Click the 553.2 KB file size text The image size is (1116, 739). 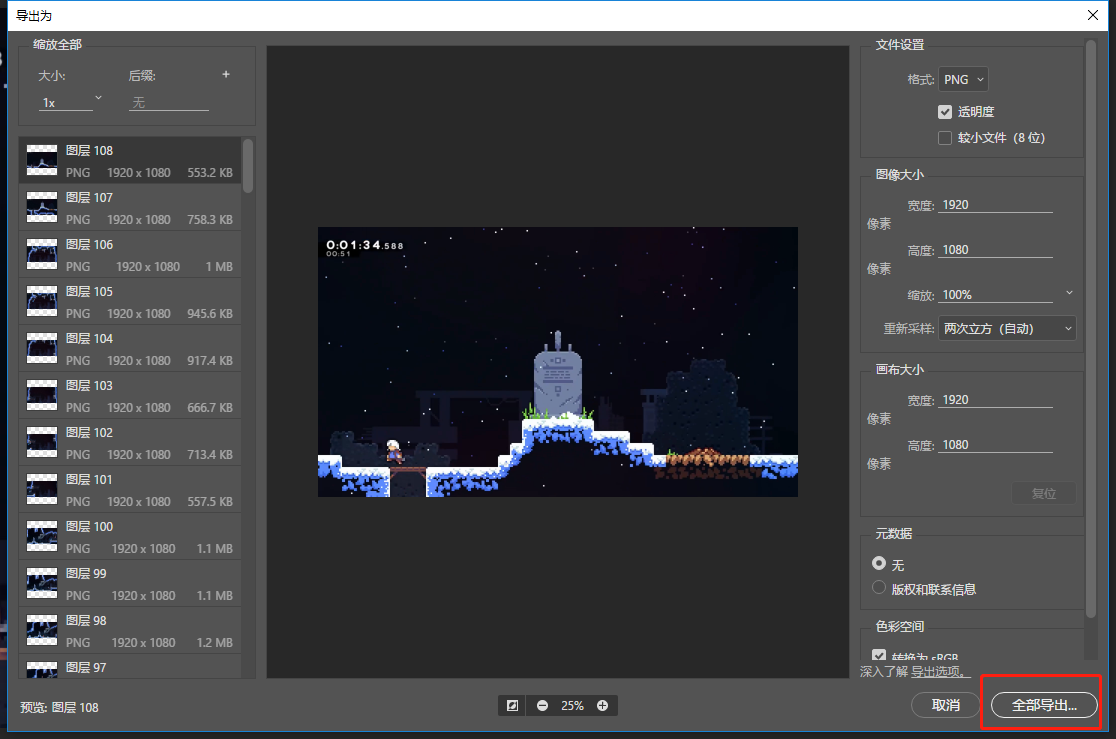point(210,172)
